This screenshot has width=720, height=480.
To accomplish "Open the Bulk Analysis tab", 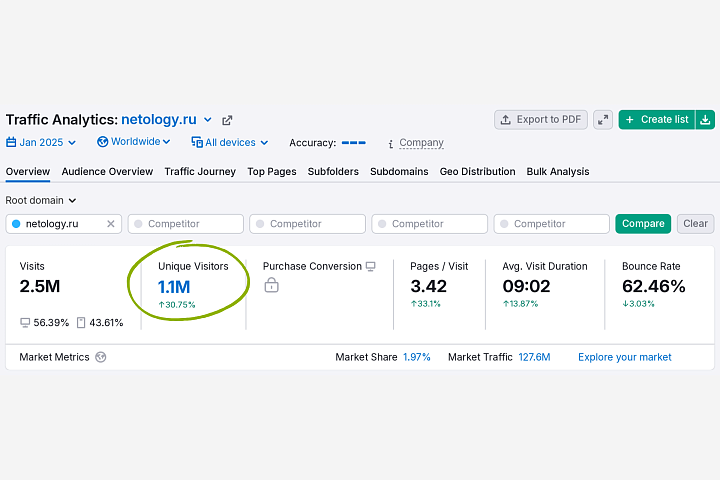I will click(558, 171).
